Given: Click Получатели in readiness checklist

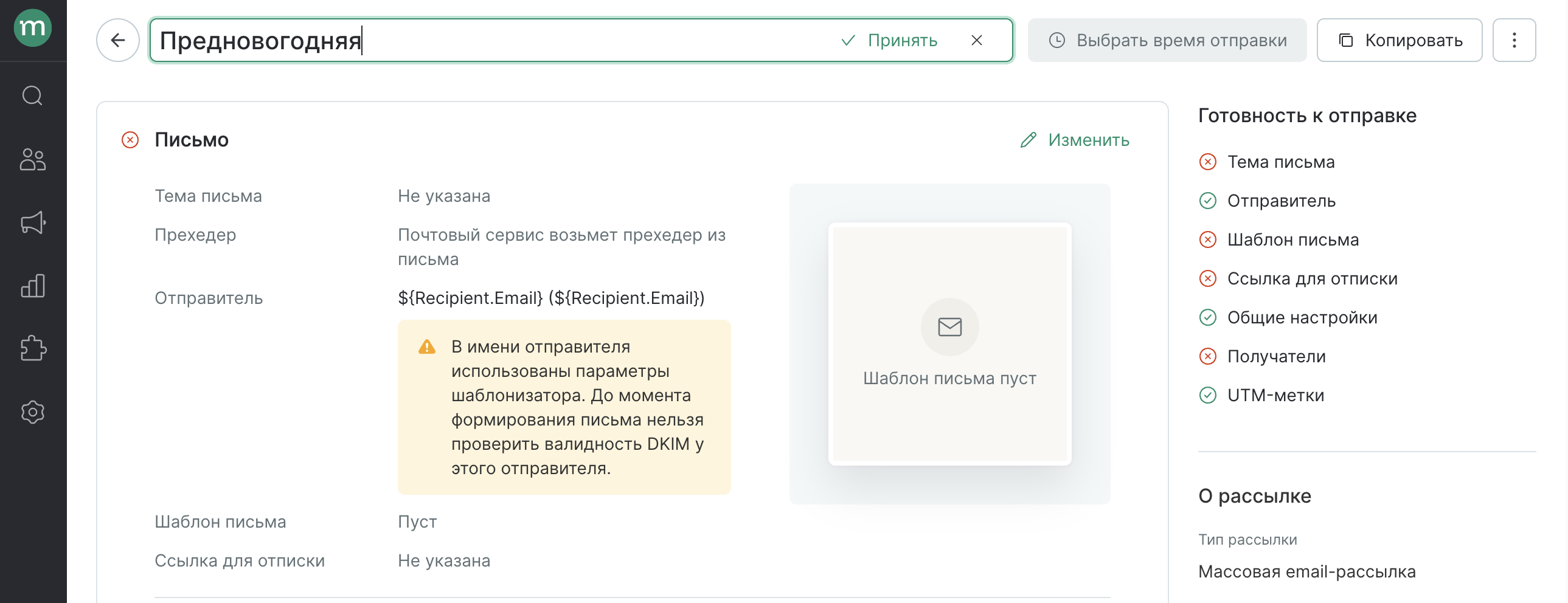Looking at the screenshot, I should [x=1277, y=357].
